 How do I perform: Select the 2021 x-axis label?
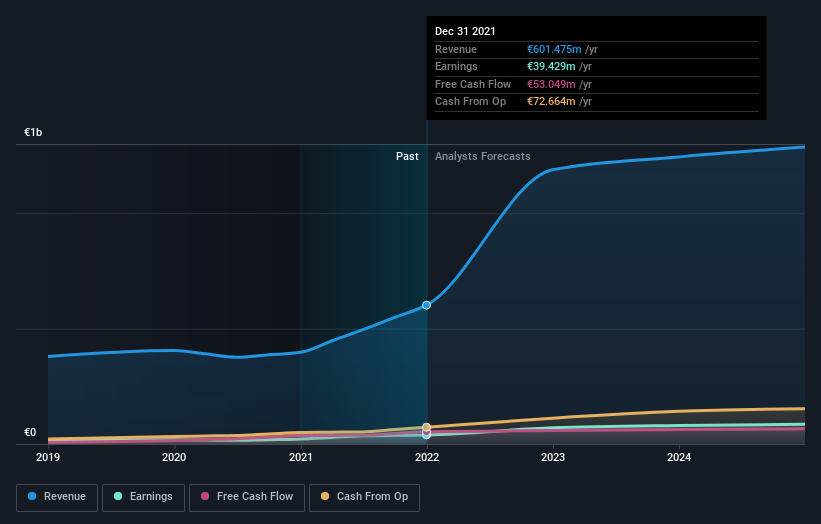pyautogui.click(x=301, y=457)
